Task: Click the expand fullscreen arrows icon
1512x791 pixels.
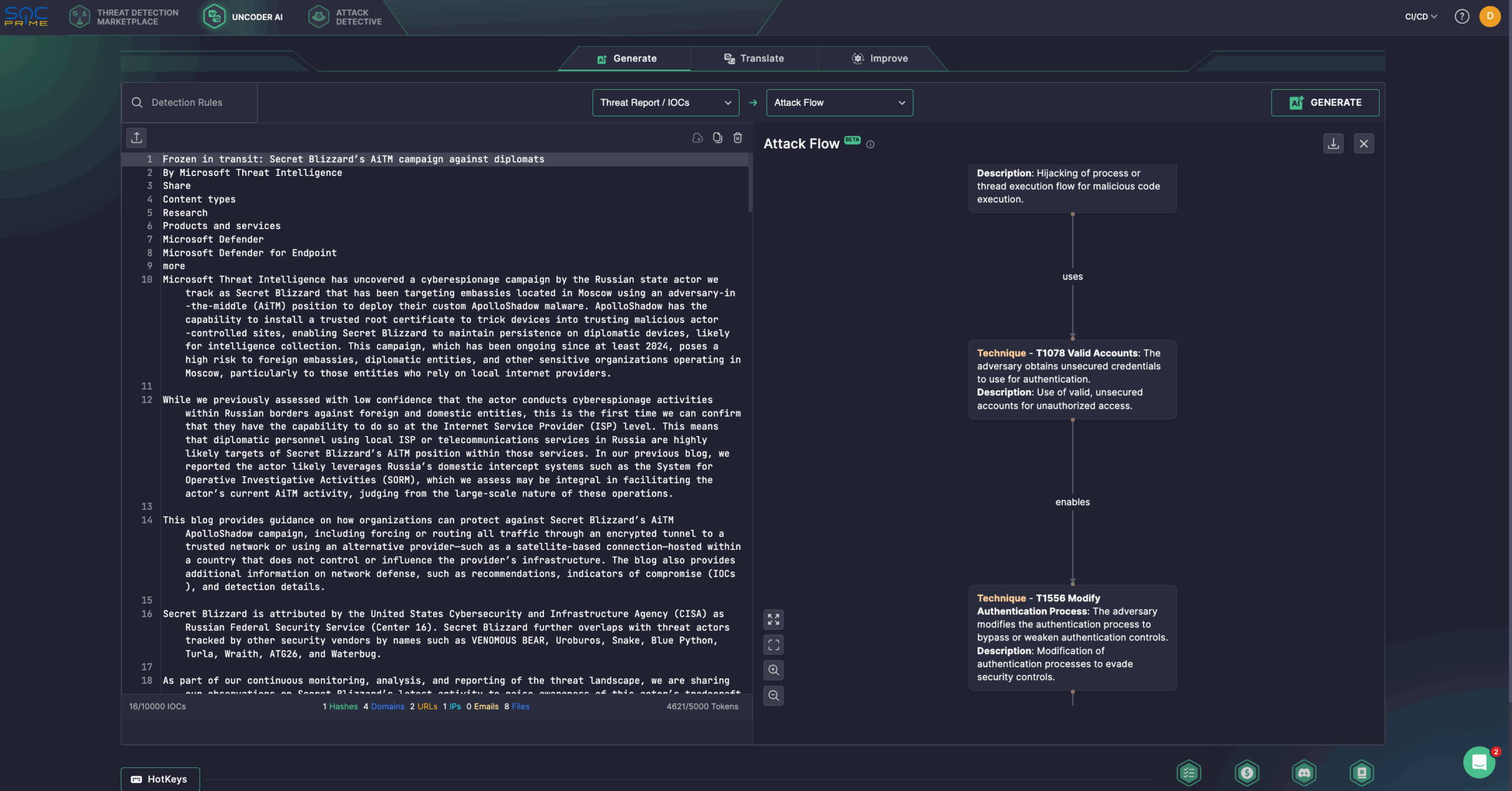Action: coord(774,620)
